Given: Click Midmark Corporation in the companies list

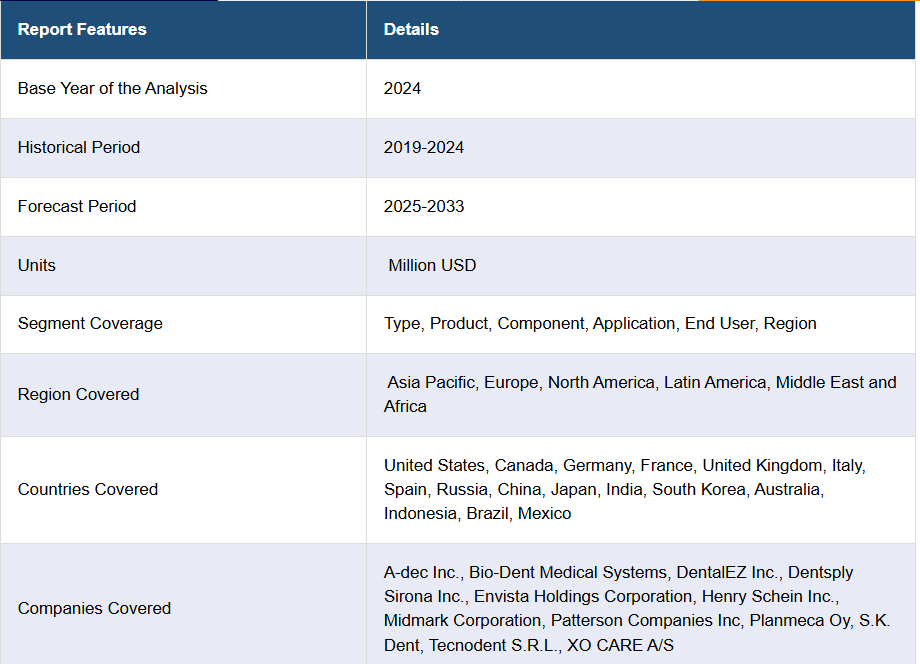Looking at the screenshot, I should click(463, 620).
